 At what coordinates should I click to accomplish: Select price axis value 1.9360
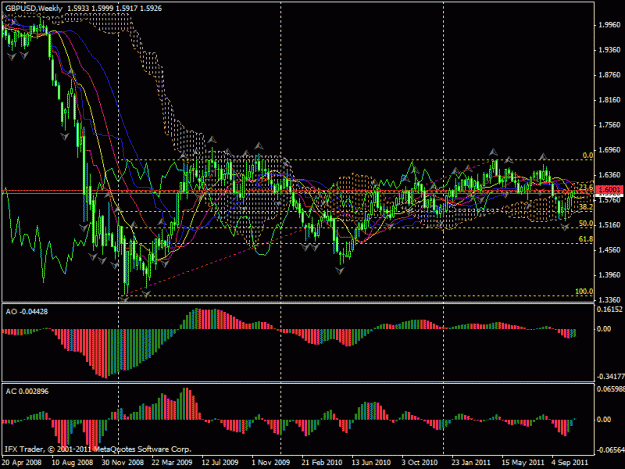coord(610,50)
